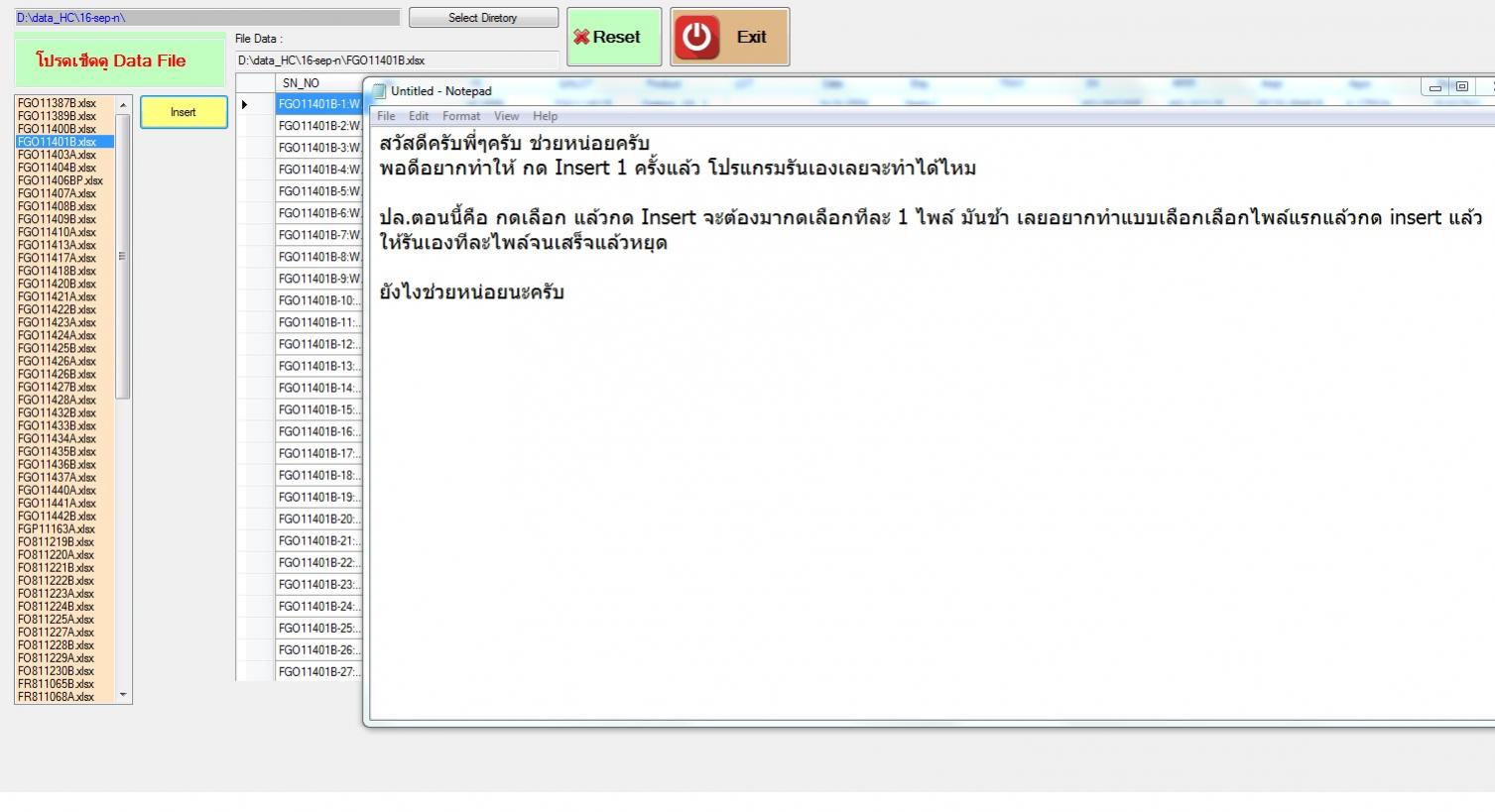Select FGP11163A.xlsx in file list
This screenshot has height=812, width=1495.
[58, 528]
